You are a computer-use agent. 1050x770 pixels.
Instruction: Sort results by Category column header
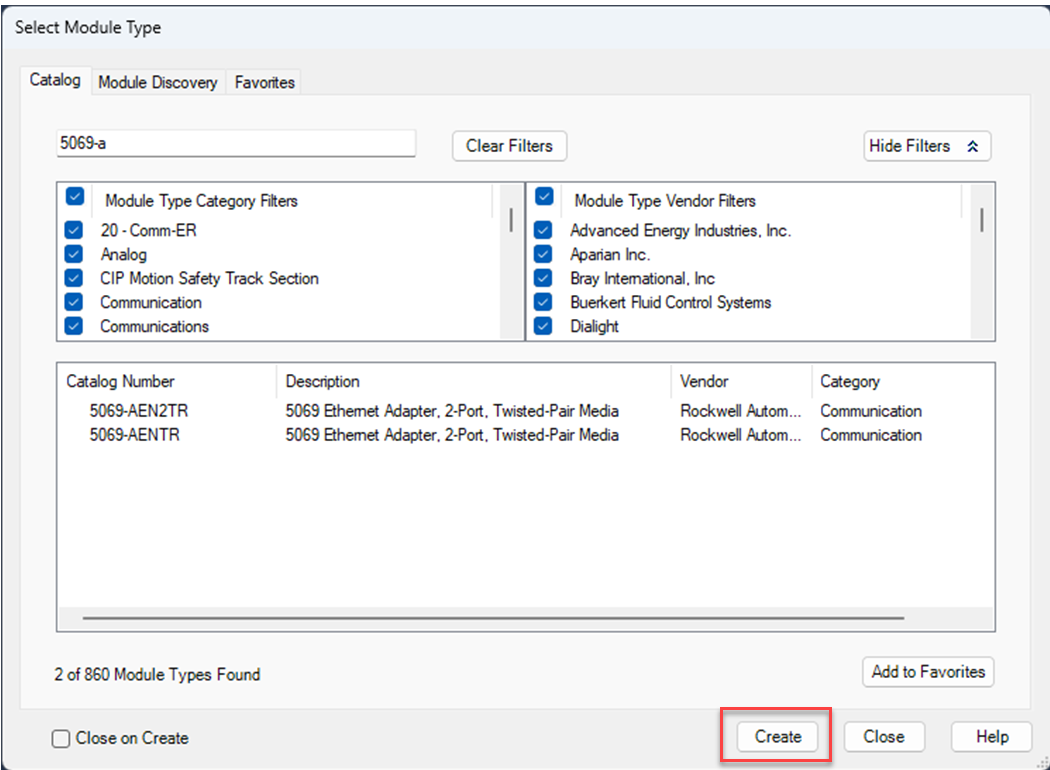click(x=902, y=382)
